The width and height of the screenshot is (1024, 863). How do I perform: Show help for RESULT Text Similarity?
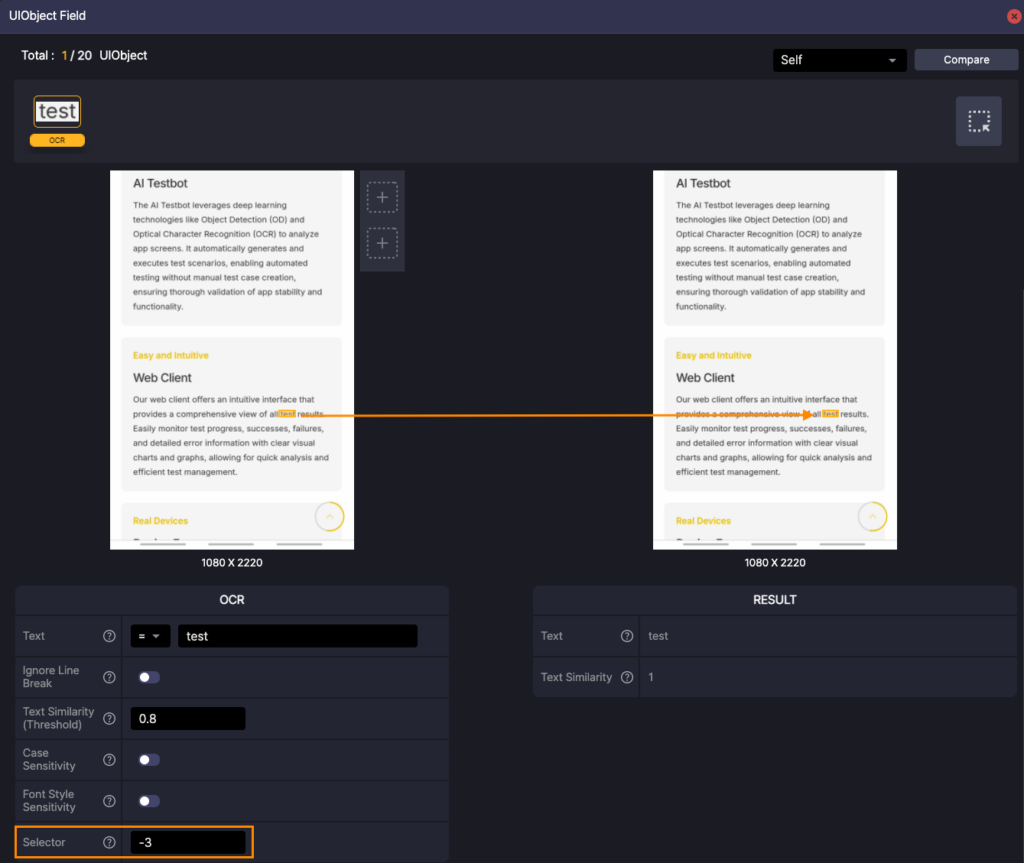627,677
